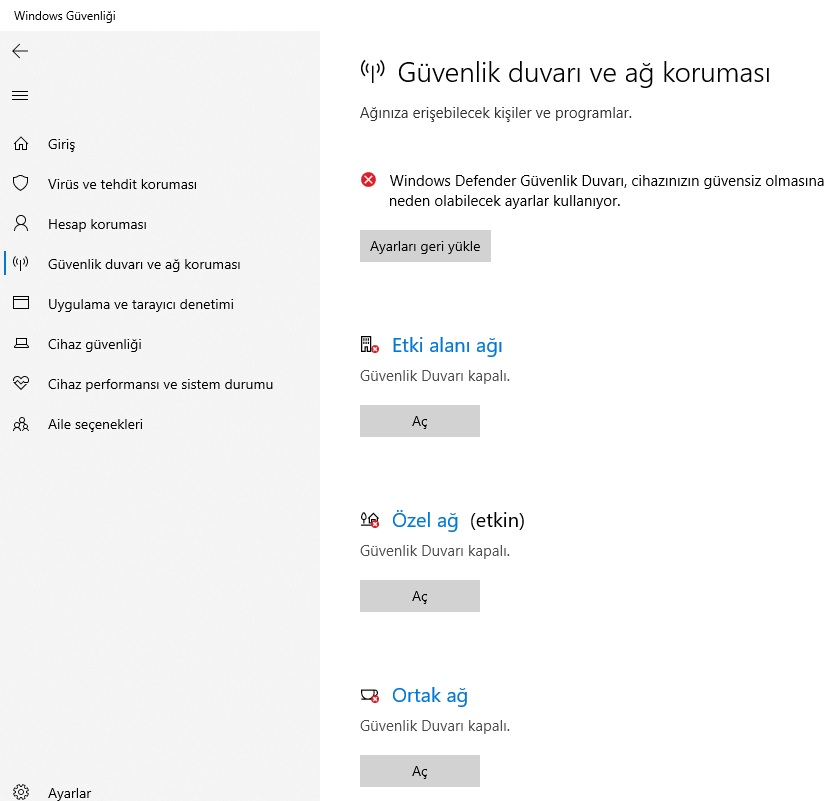Screen dimensions: 839x801
Task: Click Güvenlik Duvarı kapalı under Özel ağ
Action: [434, 551]
